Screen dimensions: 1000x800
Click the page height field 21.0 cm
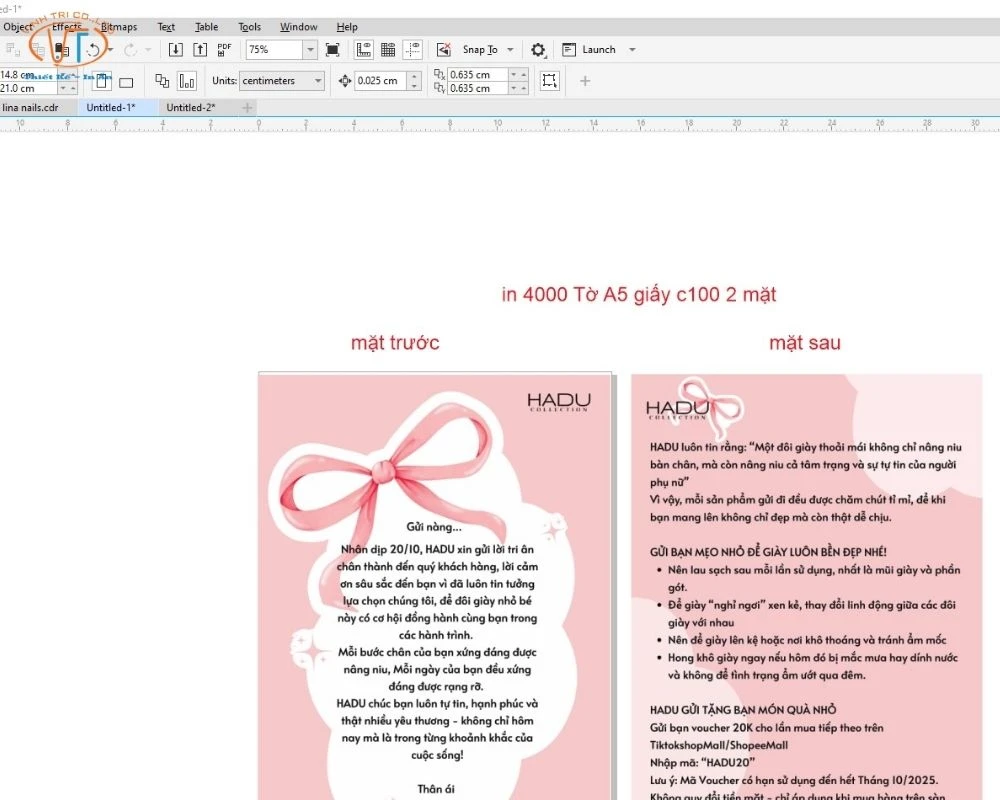coord(29,88)
